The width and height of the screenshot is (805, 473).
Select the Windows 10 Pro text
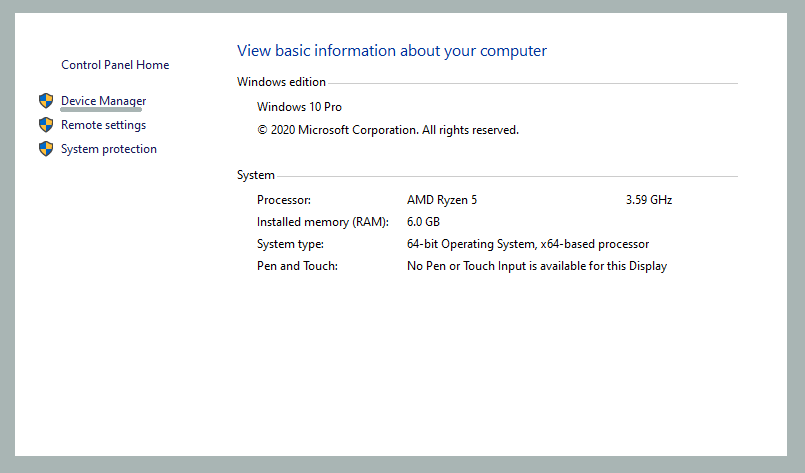pos(299,107)
